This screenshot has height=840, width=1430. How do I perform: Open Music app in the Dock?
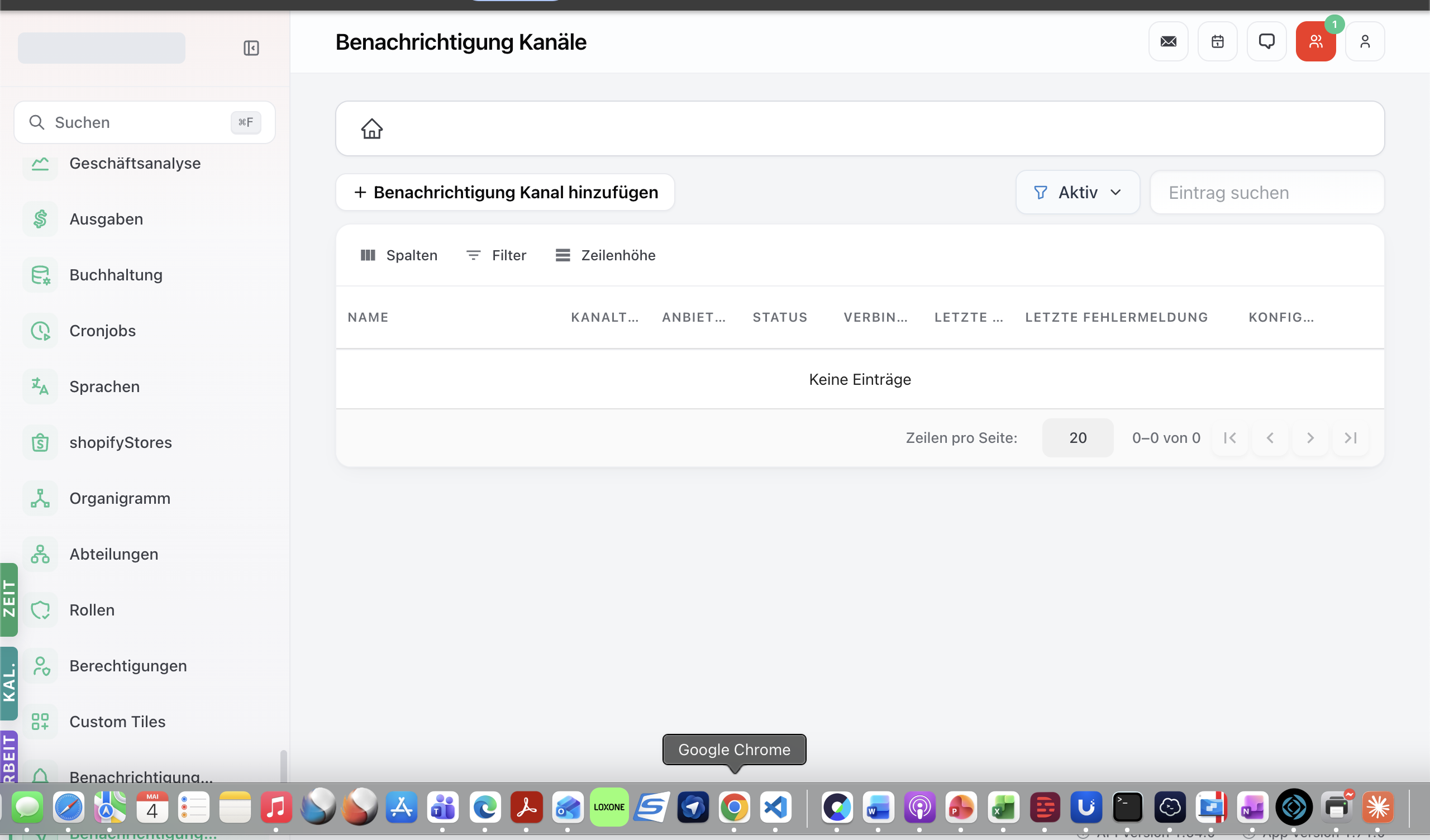click(276, 807)
